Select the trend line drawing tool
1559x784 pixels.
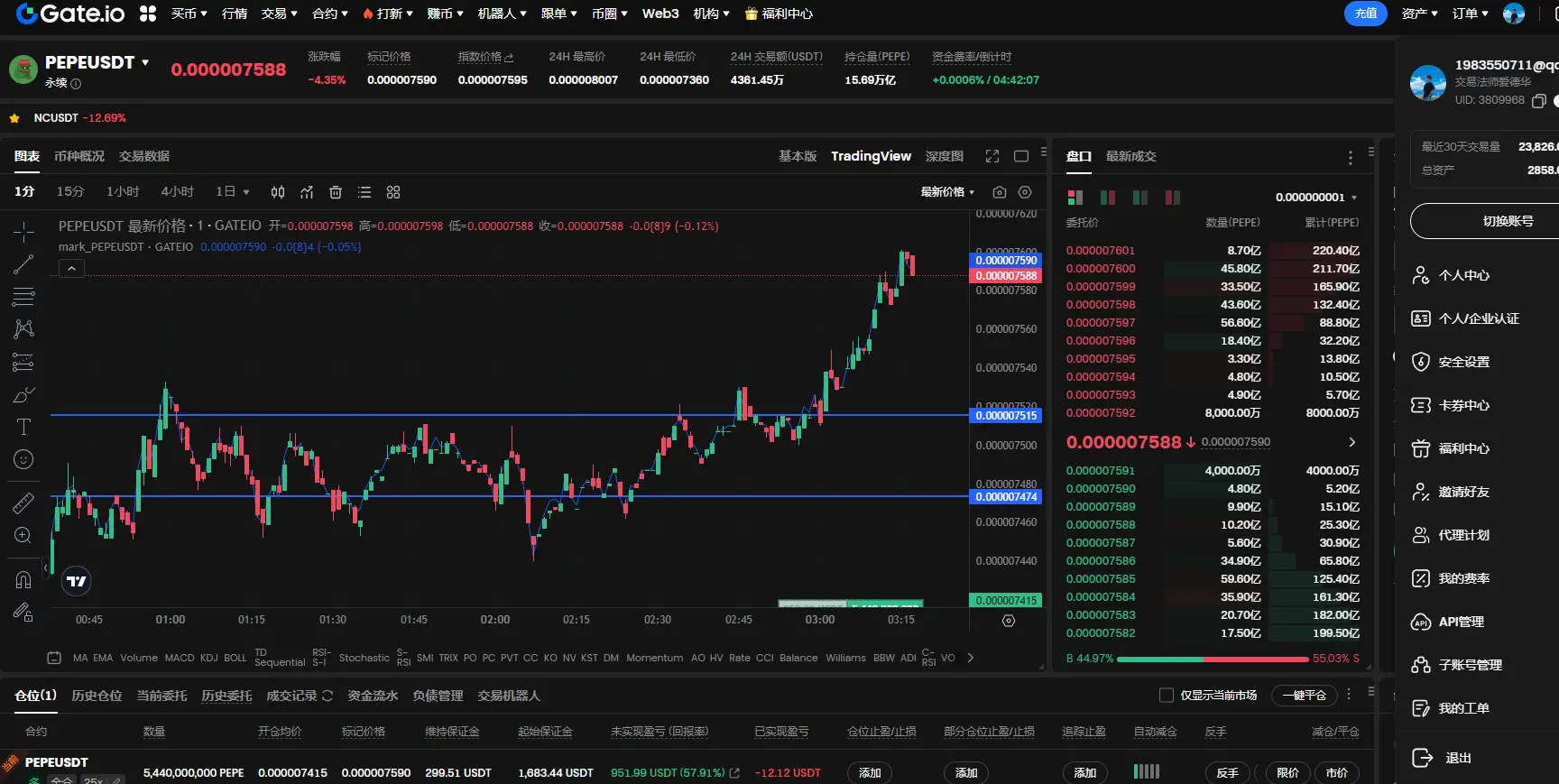click(23, 264)
